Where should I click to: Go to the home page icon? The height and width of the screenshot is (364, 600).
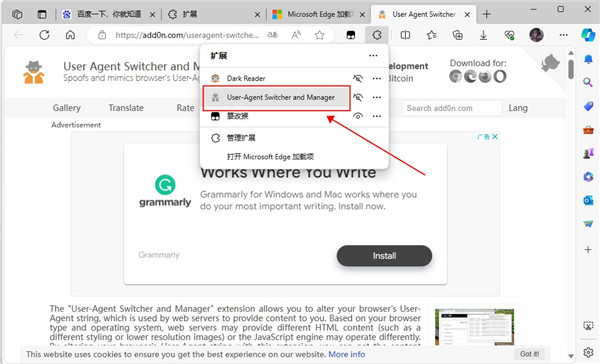[x=70, y=35]
